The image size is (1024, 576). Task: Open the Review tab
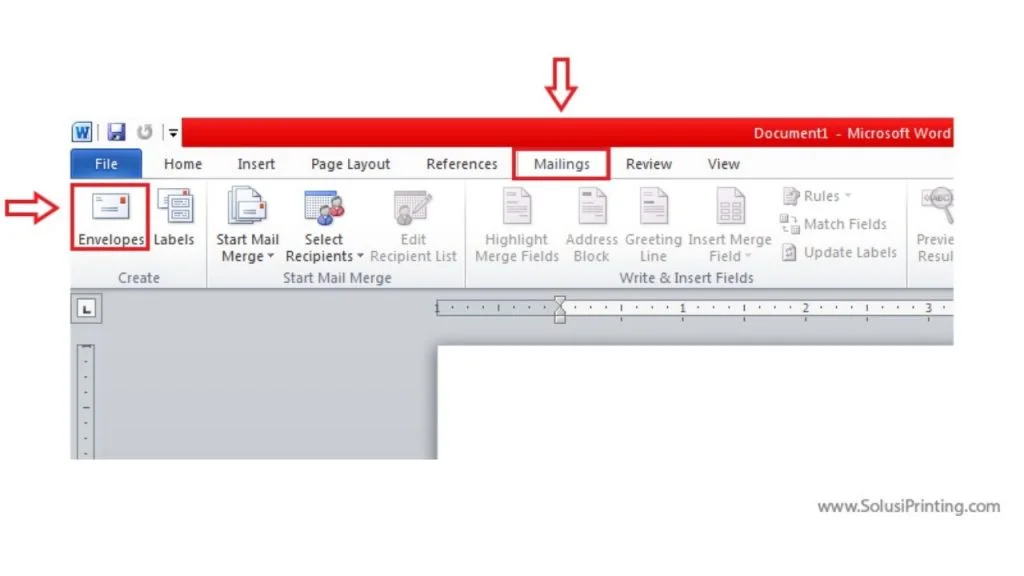648,164
